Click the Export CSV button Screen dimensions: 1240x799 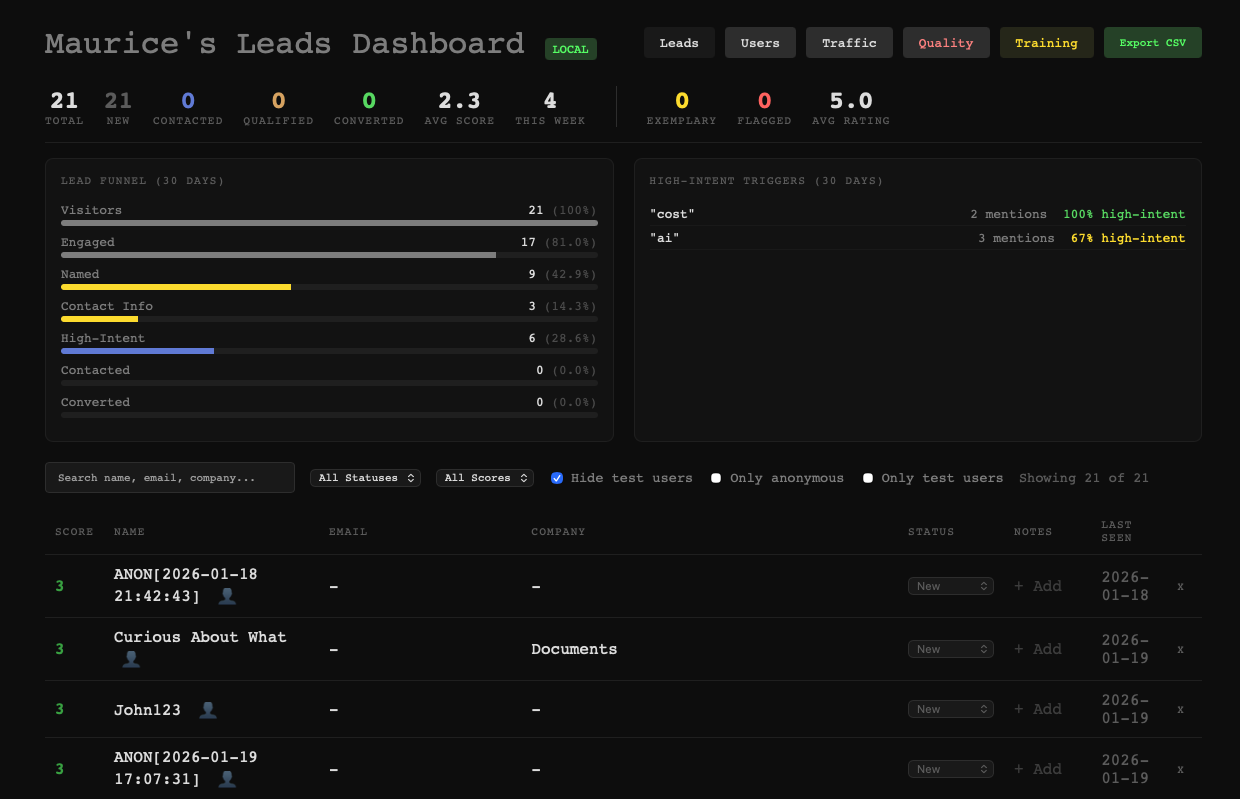point(1152,42)
